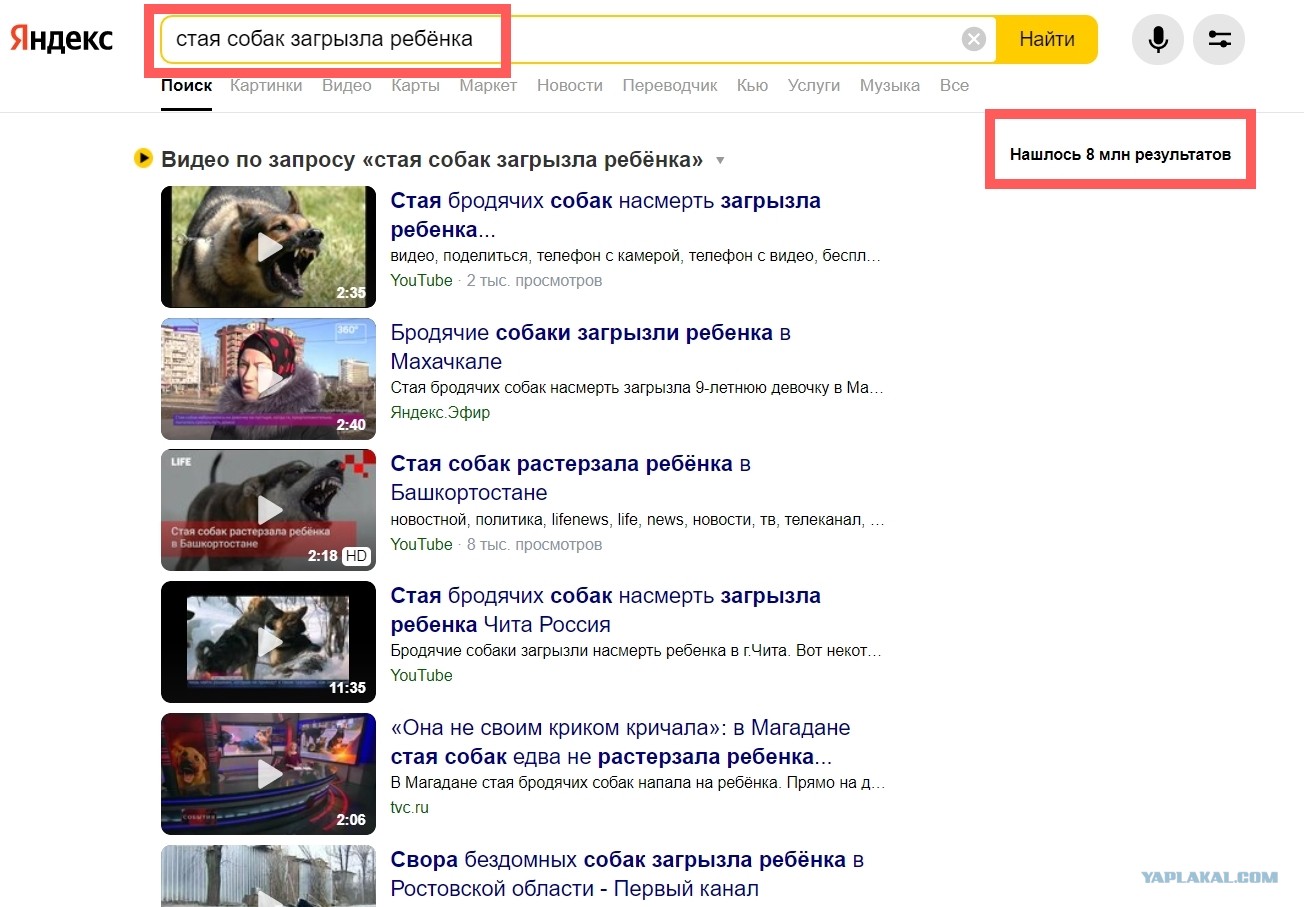Click the snippet 'видео, поделиться, телефон с камерой'
Image resolution: width=1304 pixels, height=907 pixels.
point(637,256)
